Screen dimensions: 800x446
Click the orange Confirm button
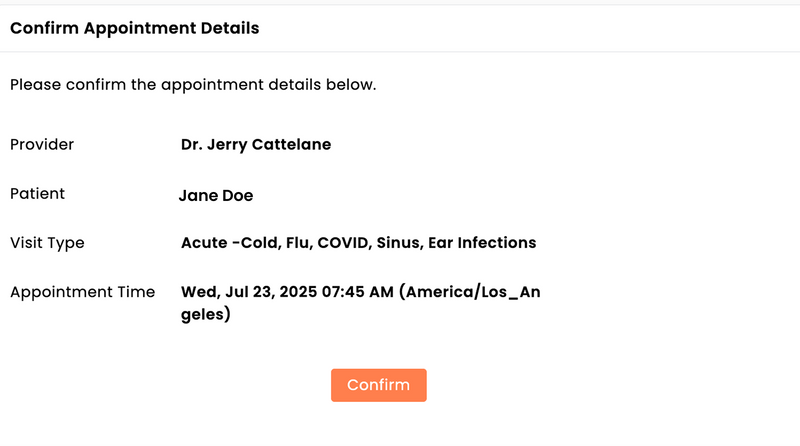tap(378, 385)
